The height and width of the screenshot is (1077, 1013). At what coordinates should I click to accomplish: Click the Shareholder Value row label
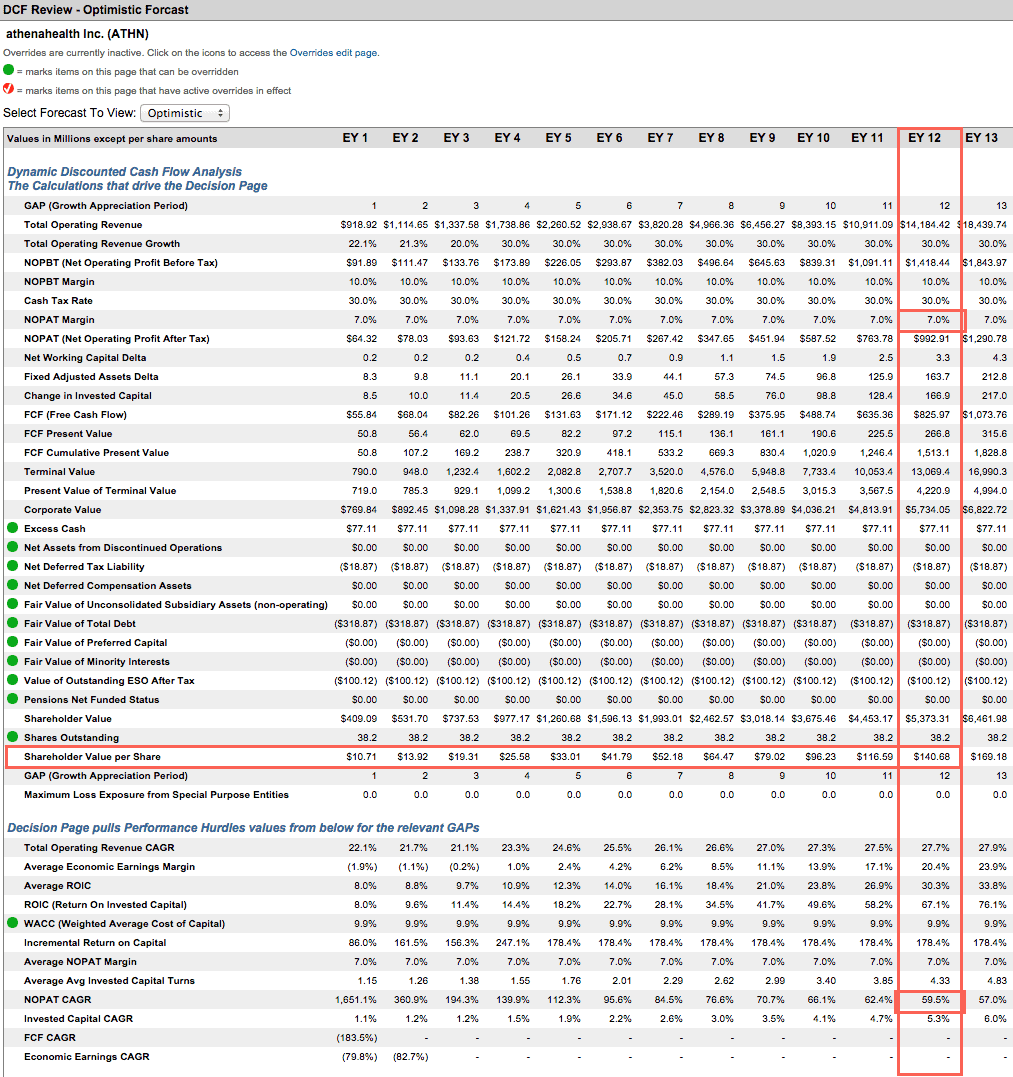[68, 718]
